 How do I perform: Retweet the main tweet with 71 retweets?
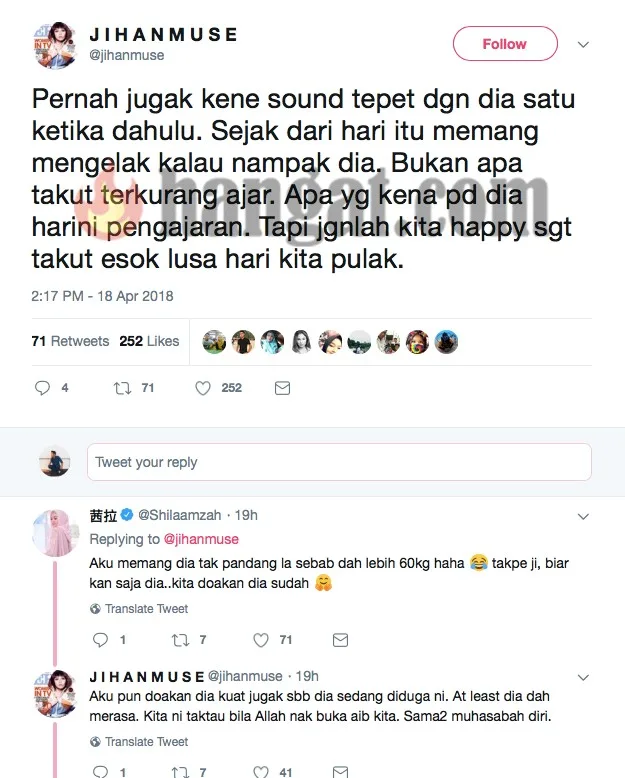click(123, 388)
